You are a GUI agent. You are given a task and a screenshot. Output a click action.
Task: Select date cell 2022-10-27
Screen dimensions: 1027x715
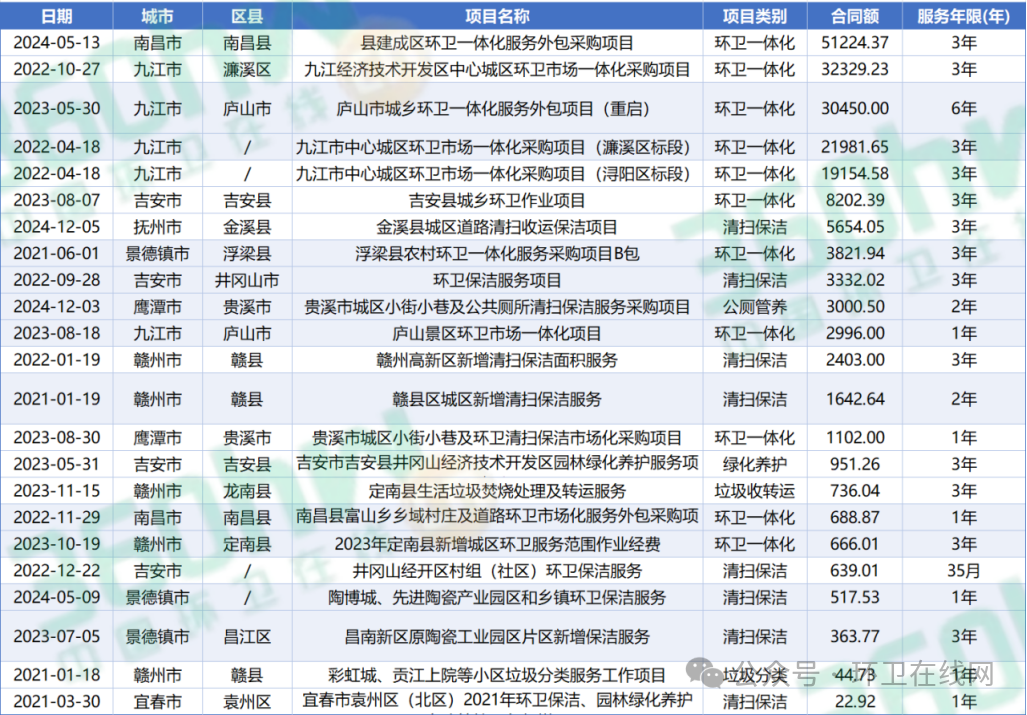(x=56, y=69)
